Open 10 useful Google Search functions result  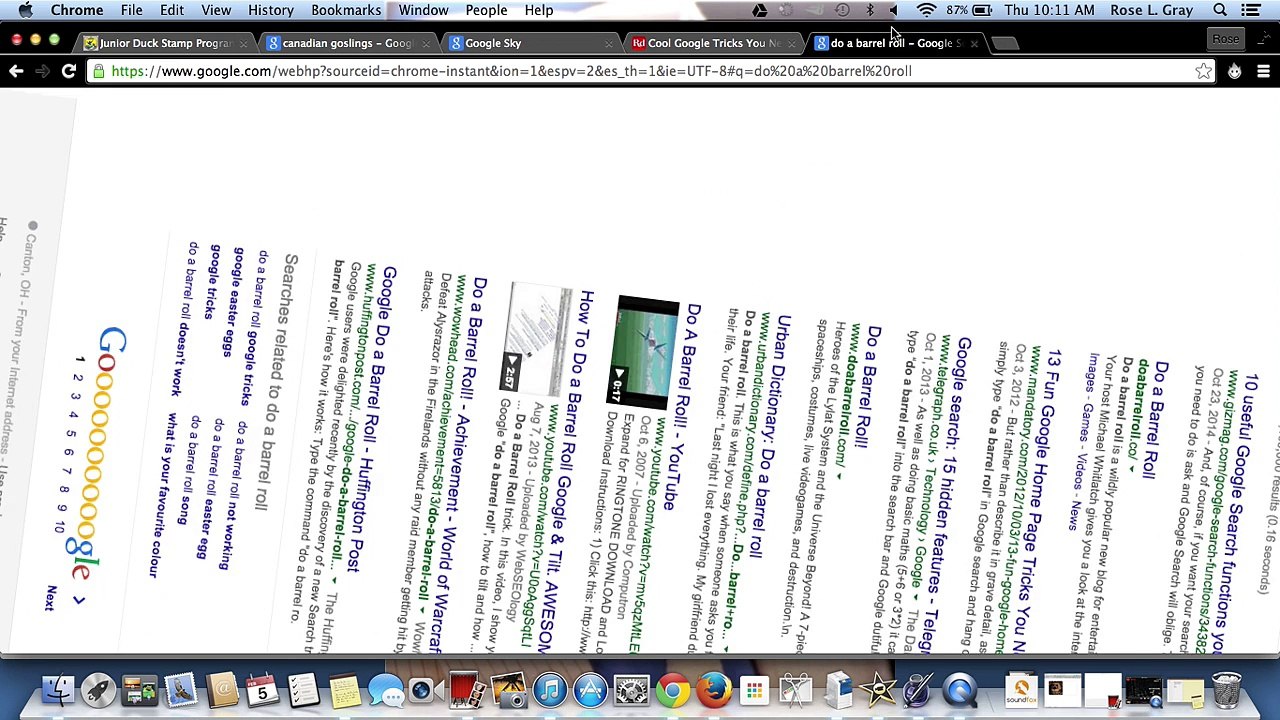tap(1234, 515)
